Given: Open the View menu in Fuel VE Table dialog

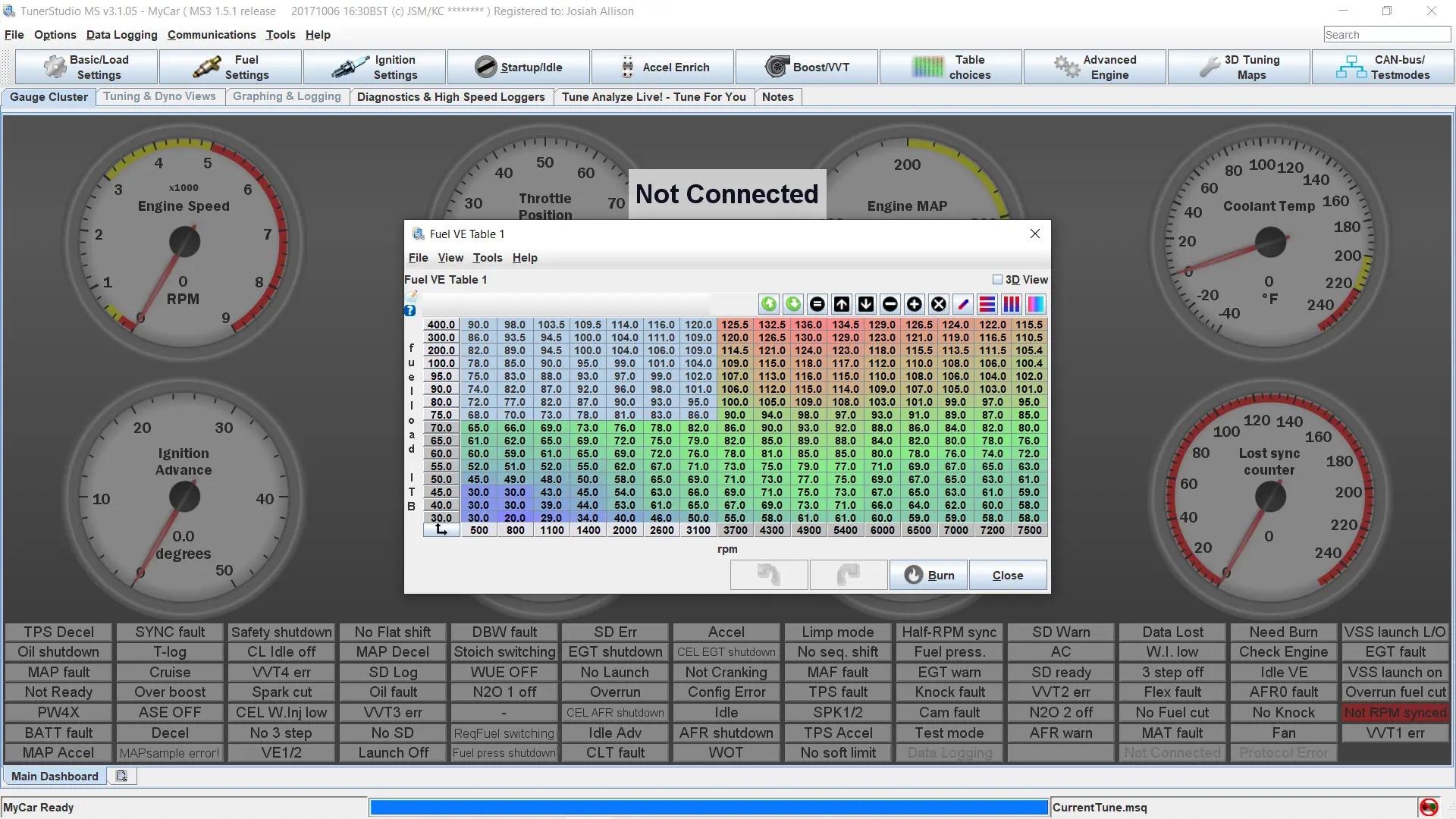Looking at the screenshot, I should coord(450,258).
